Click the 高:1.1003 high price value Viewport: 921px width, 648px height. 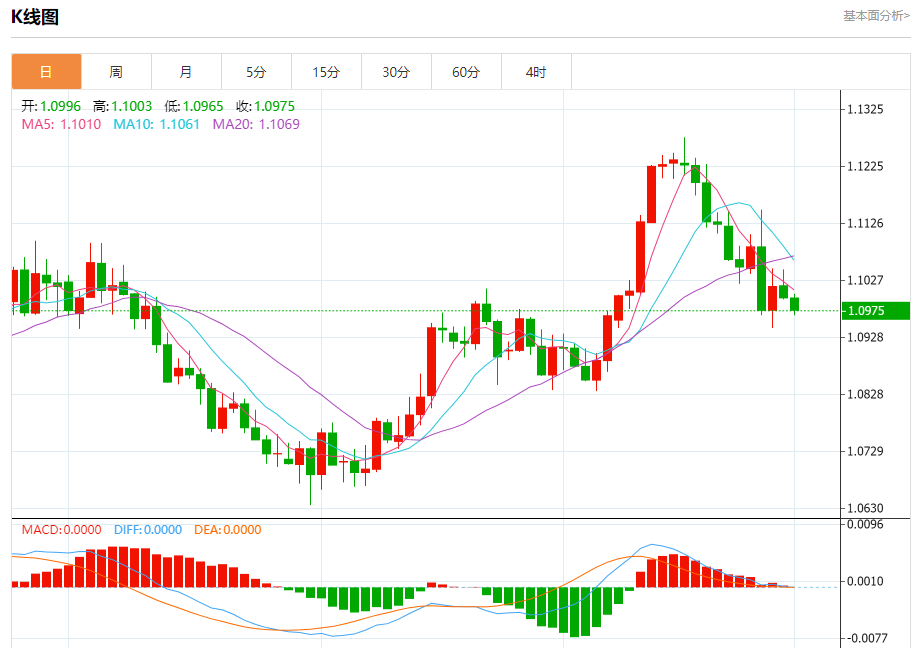[x=122, y=106]
